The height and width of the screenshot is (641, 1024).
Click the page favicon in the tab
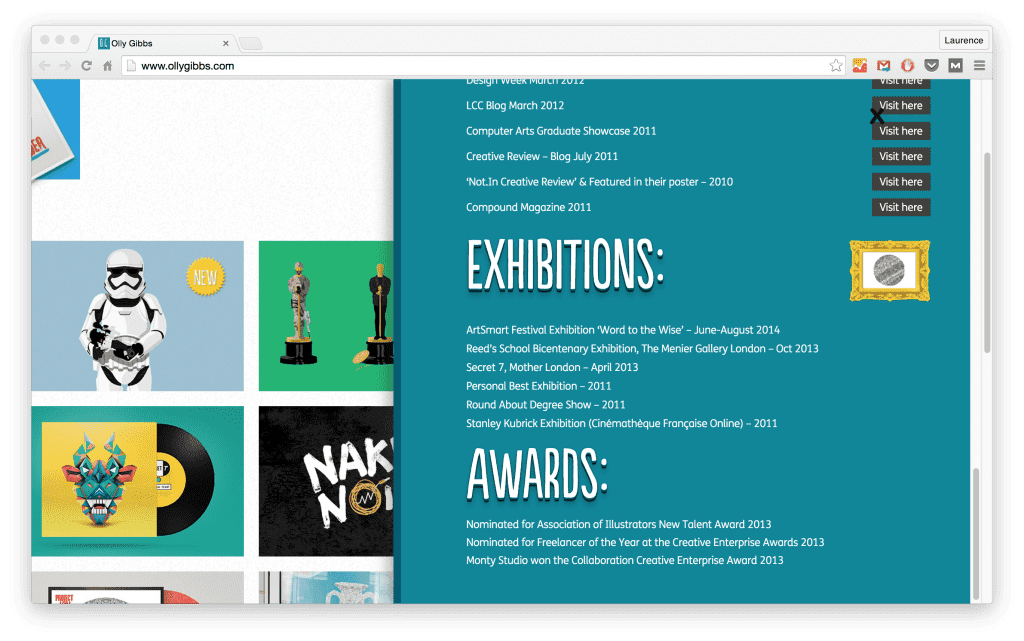point(103,43)
